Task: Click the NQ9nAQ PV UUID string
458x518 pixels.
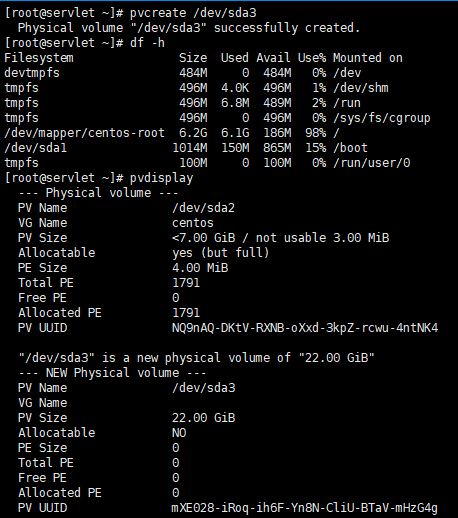Action: 305,328
